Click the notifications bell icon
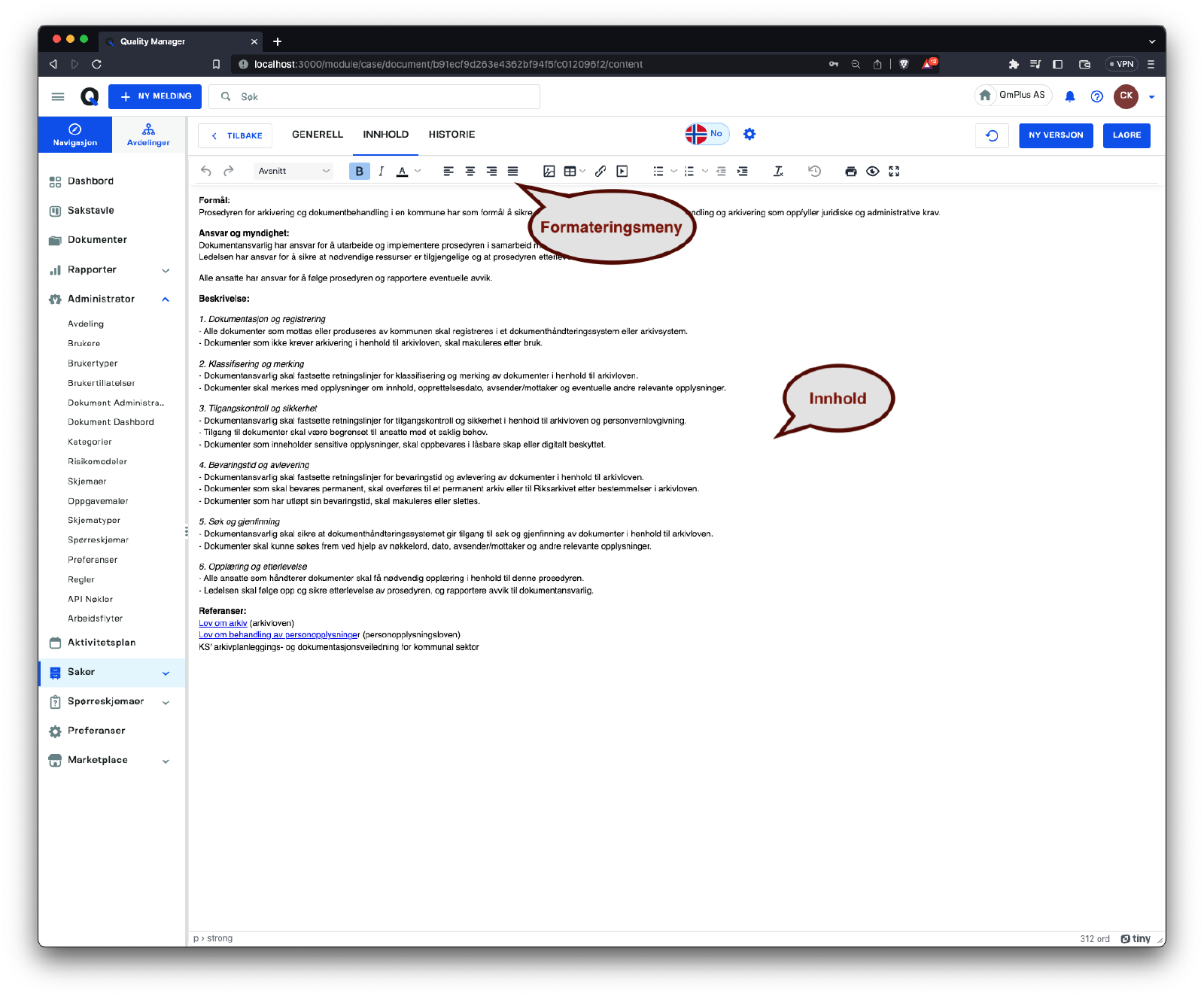The height and width of the screenshot is (997, 1204). point(1070,96)
